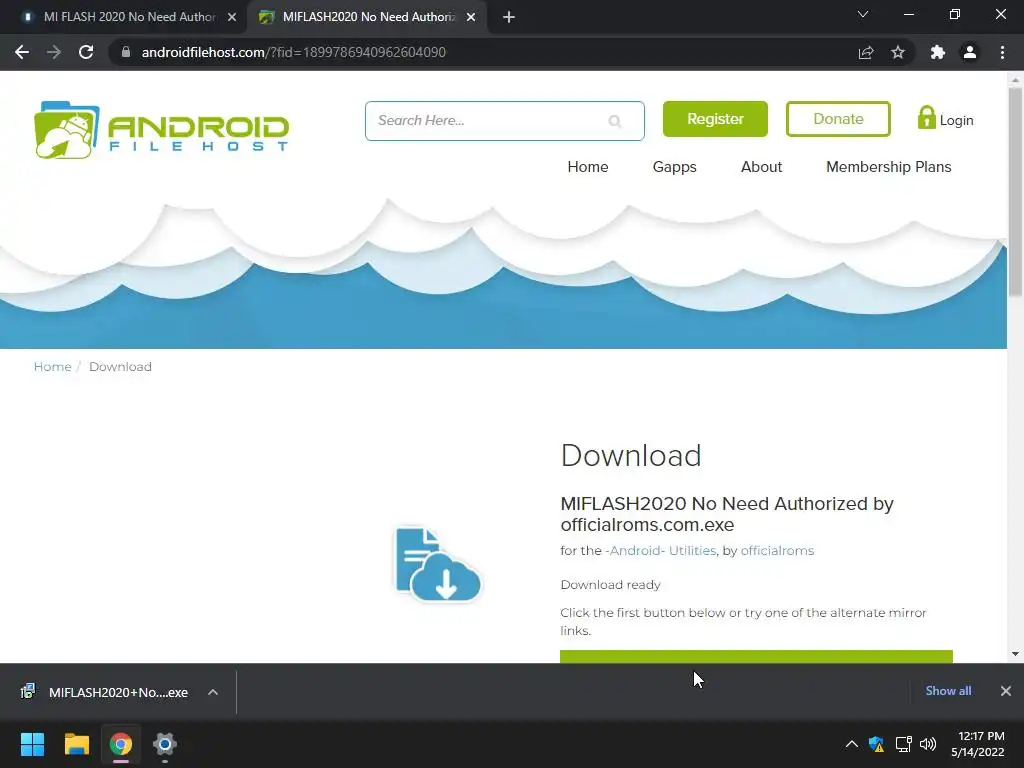Expand options for MIFLASH2020 download item
1024x768 pixels.
[x=213, y=692]
